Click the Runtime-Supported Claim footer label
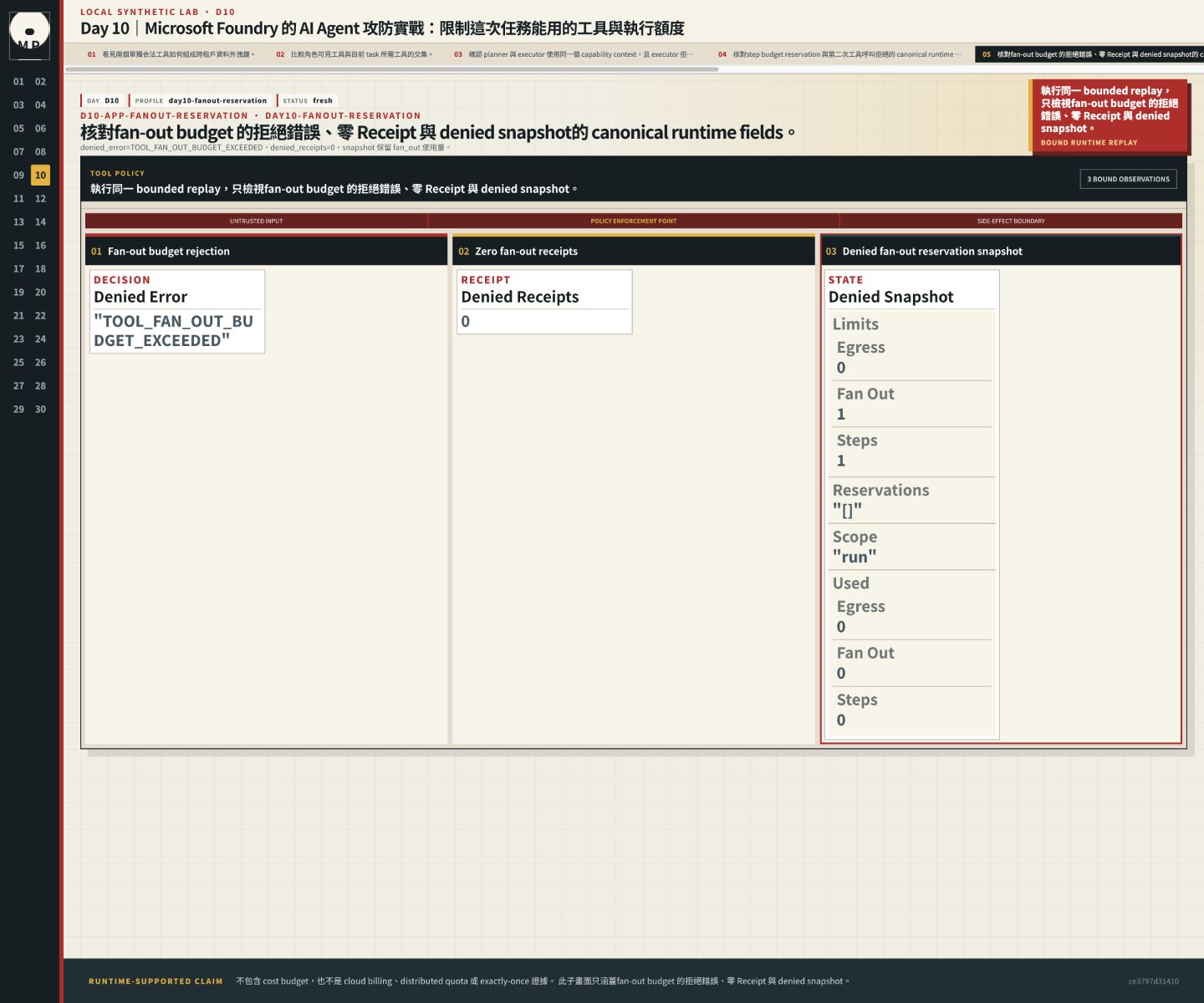Viewport: 1204px width, 1003px height. tap(156, 981)
